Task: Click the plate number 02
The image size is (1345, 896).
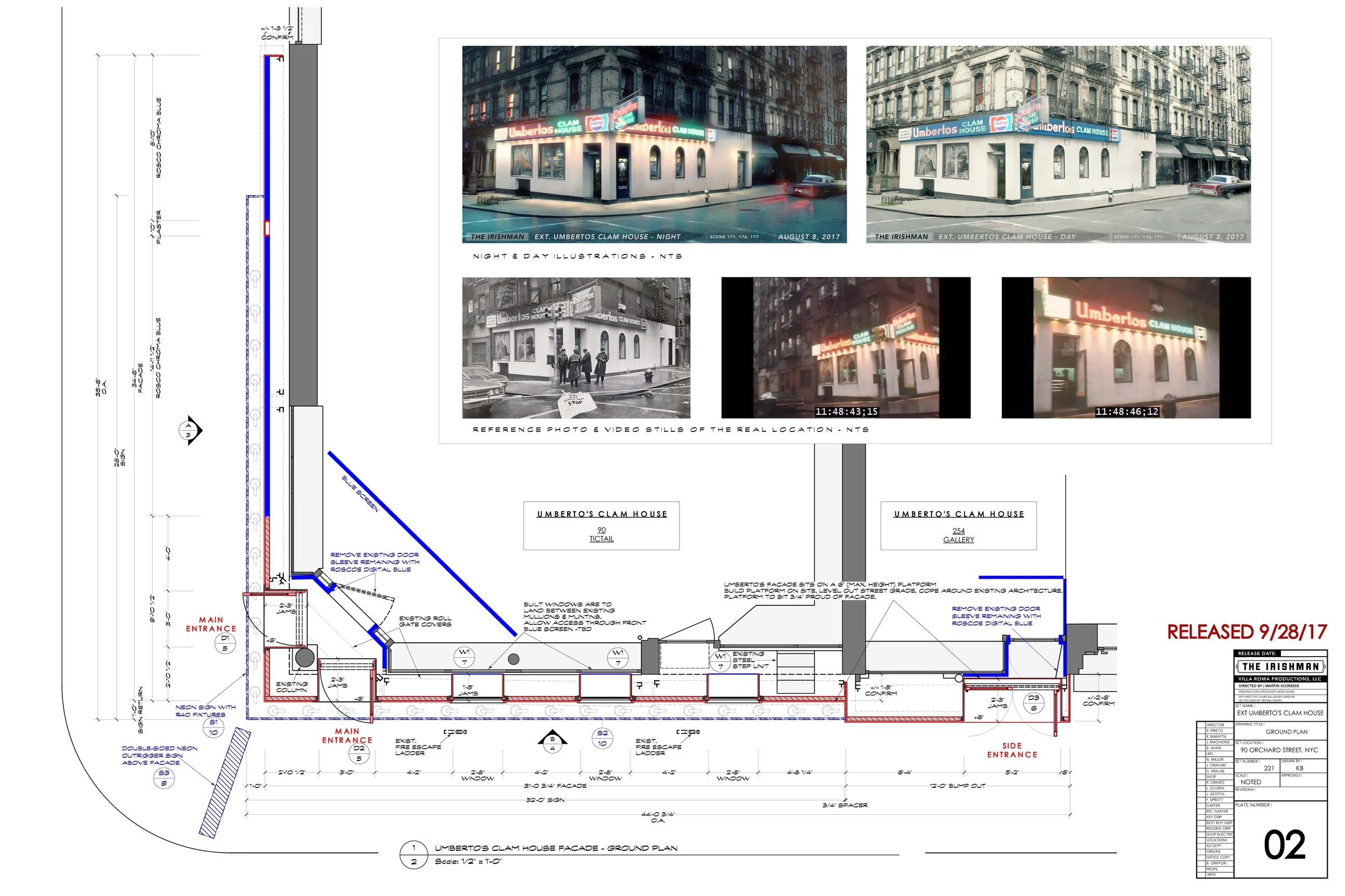Action: click(x=1284, y=845)
